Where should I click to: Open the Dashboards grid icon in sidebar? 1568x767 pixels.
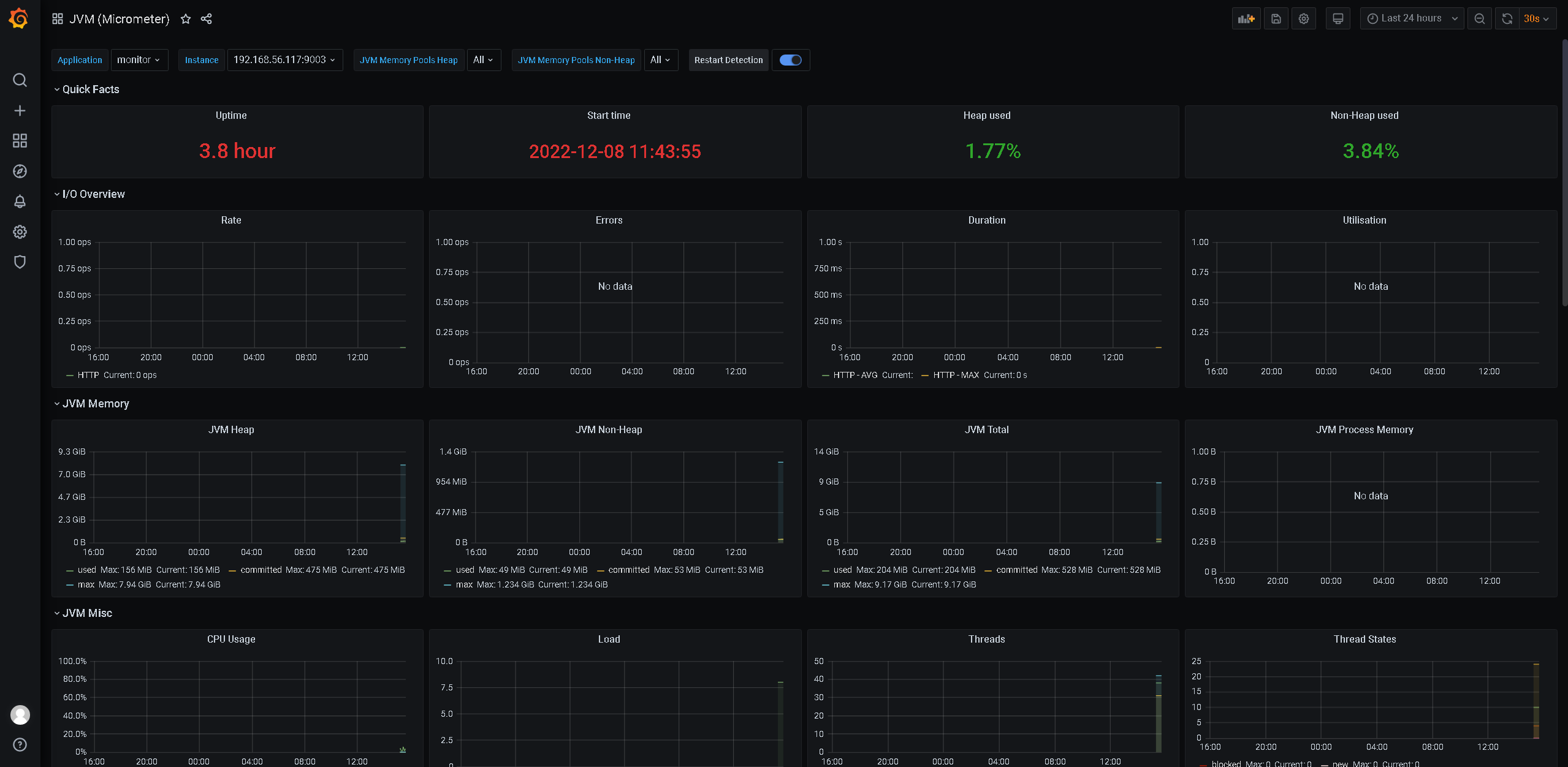20,141
